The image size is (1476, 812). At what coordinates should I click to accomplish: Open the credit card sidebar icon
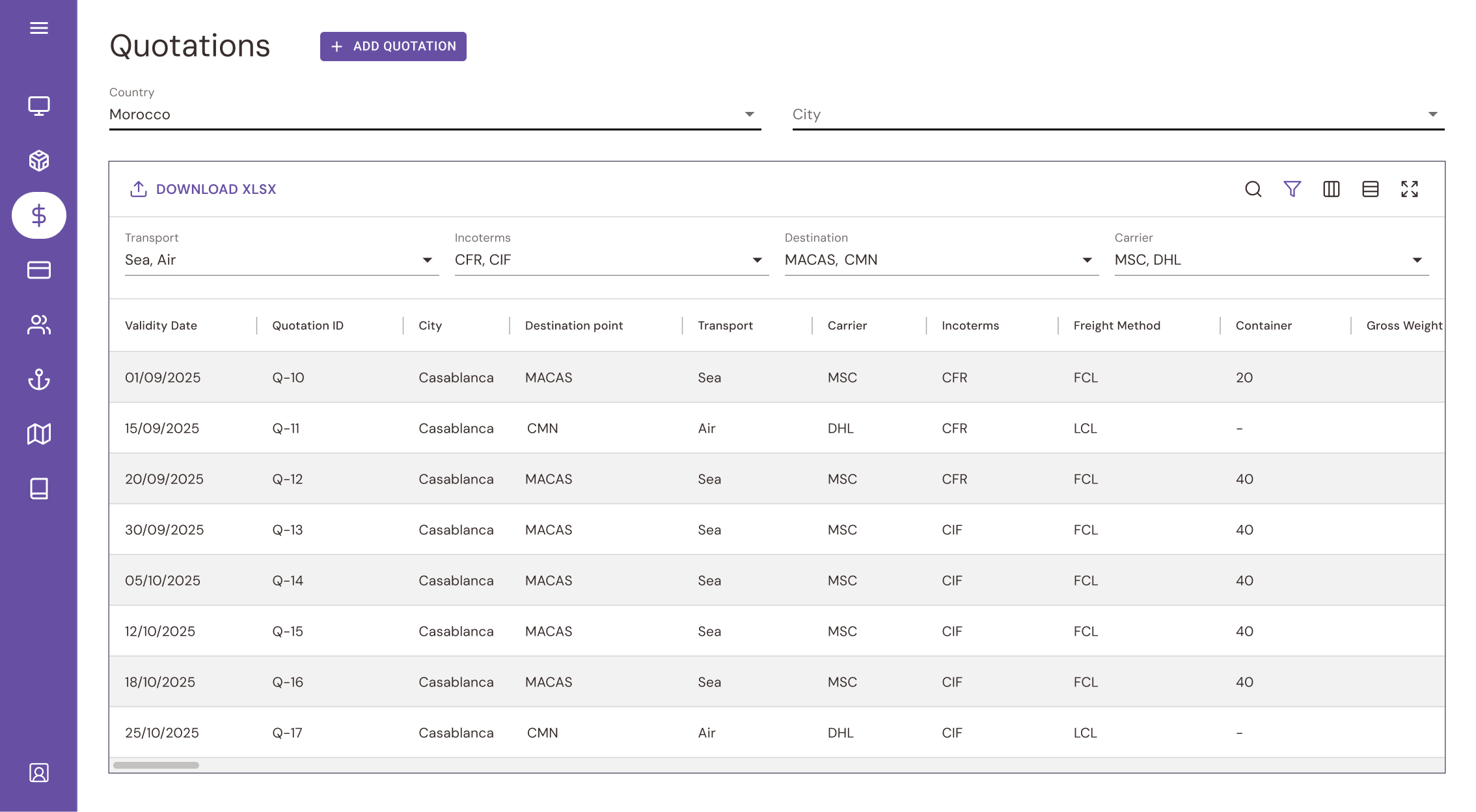(39, 270)
